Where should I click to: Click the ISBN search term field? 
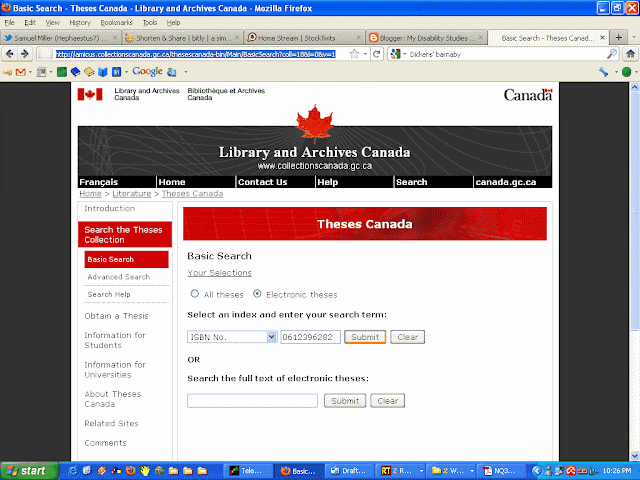pyautogui.click(x=310, y=337)
